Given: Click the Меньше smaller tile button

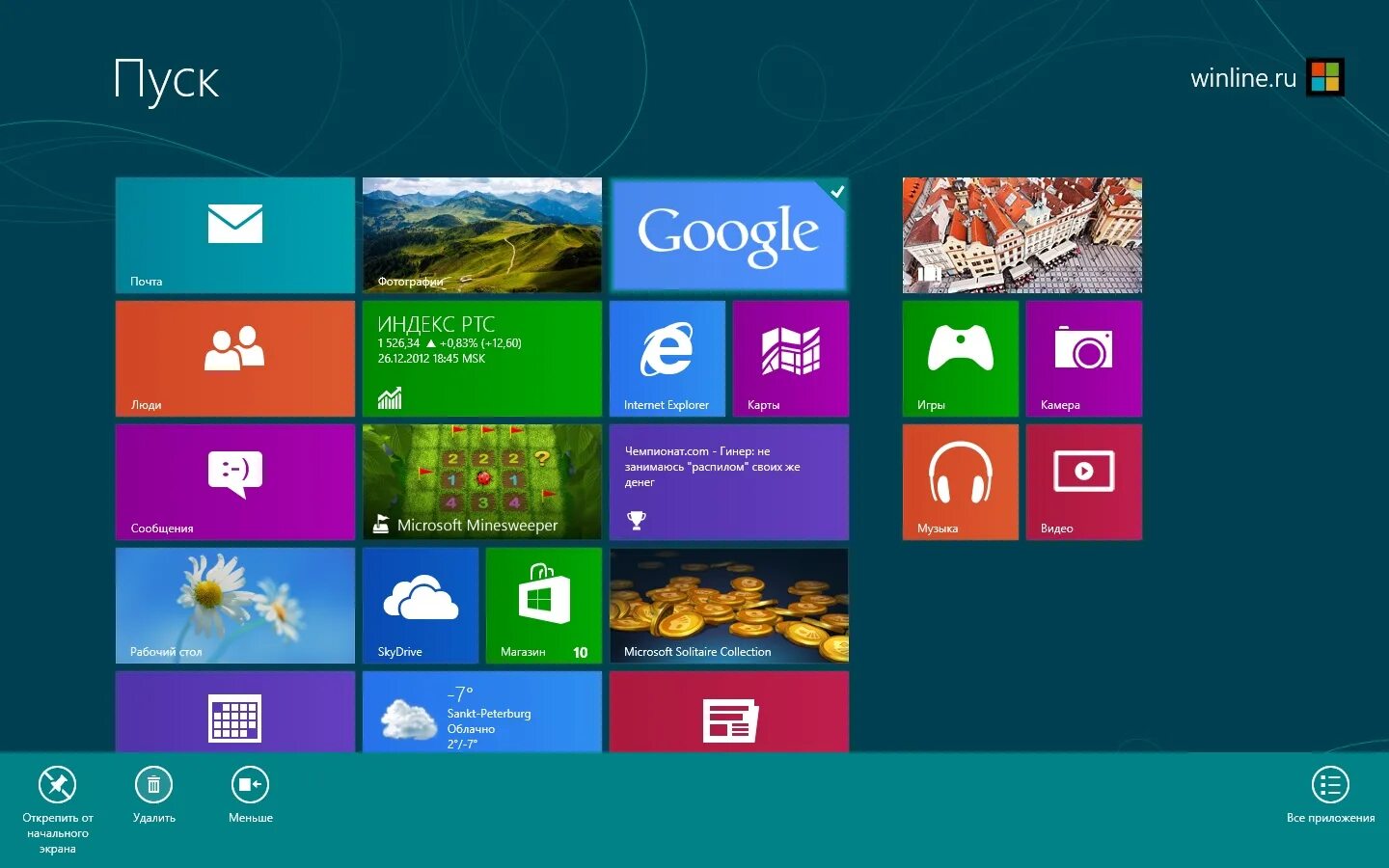Looking at the screenshot, I should [251, 795].
